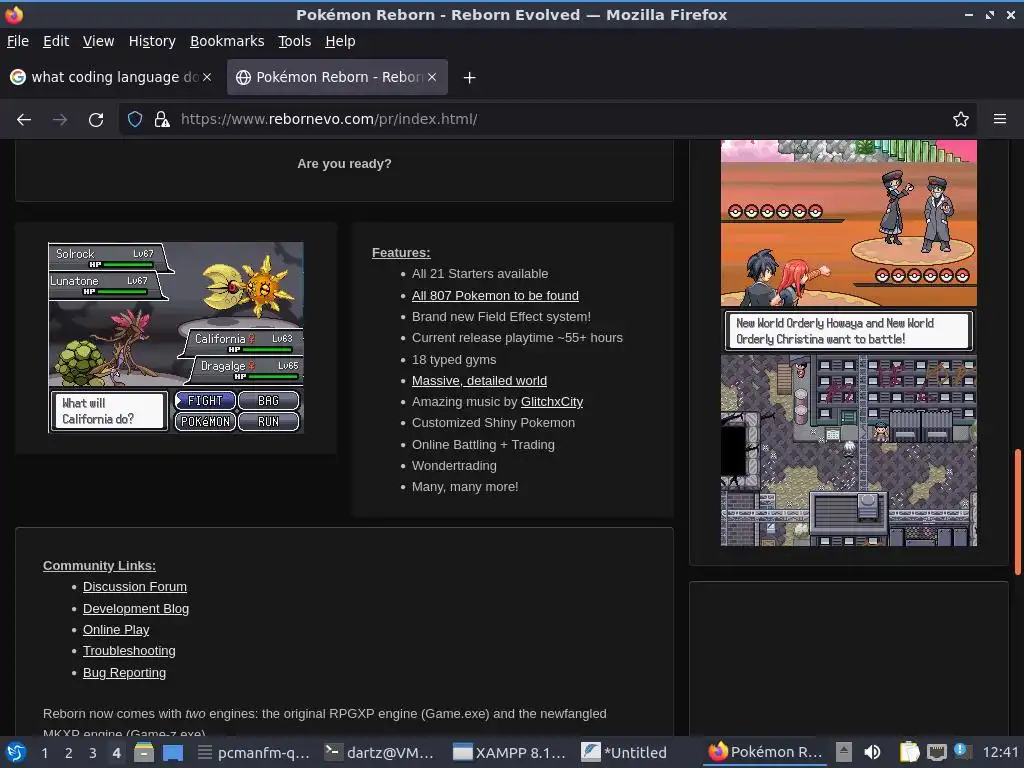Open the Tools menu

click(295, 41)
